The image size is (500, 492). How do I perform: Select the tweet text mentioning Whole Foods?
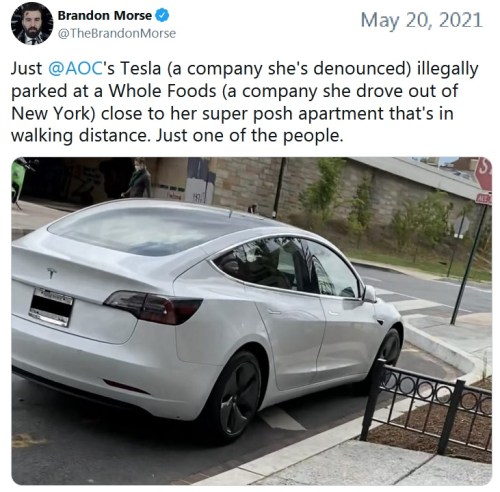click(x=245, y=102)
